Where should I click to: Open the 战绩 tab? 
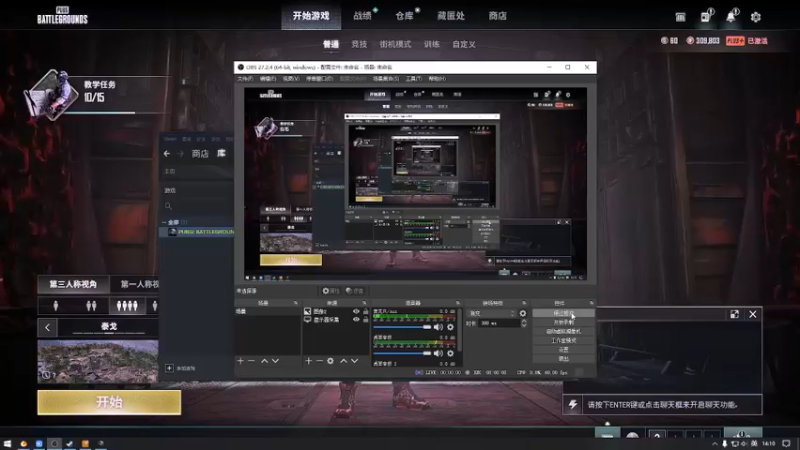(x=362, y=16)
